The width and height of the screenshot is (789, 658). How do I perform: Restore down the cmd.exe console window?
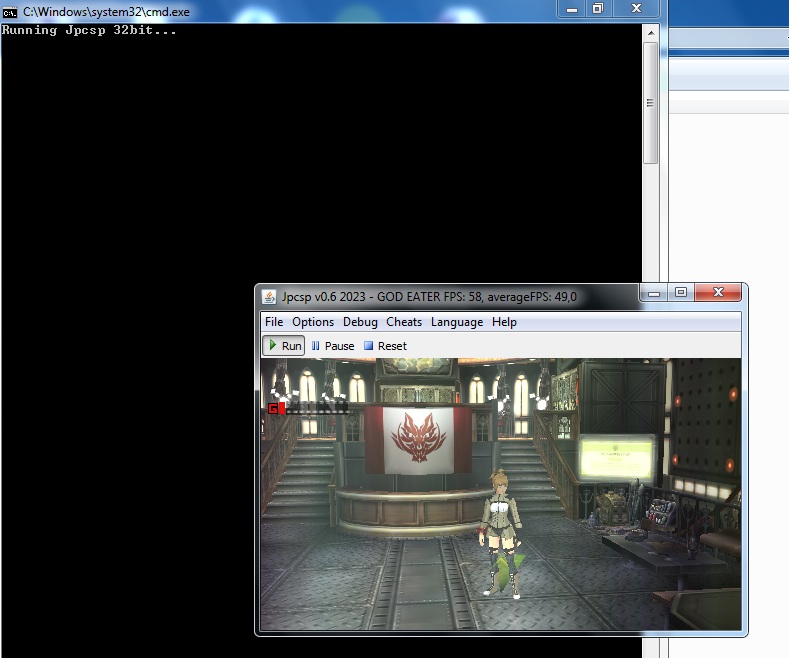click(598, 9)
